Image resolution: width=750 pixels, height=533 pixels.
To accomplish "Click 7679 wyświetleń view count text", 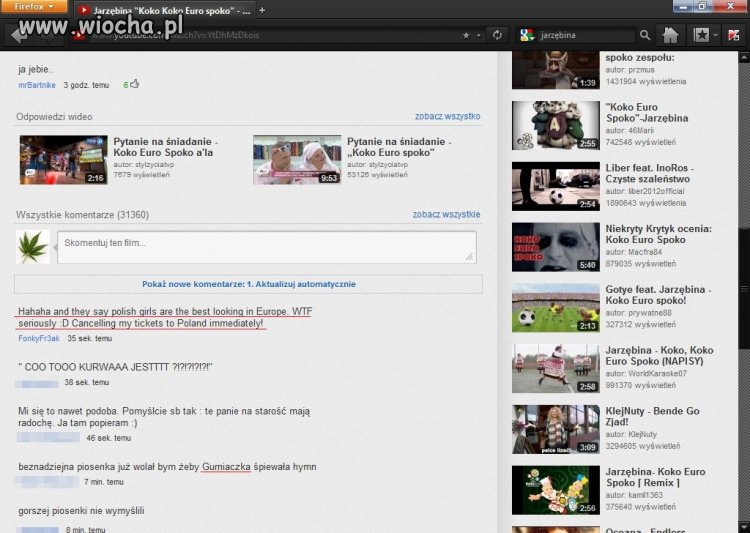I will (x=142, y=175).
